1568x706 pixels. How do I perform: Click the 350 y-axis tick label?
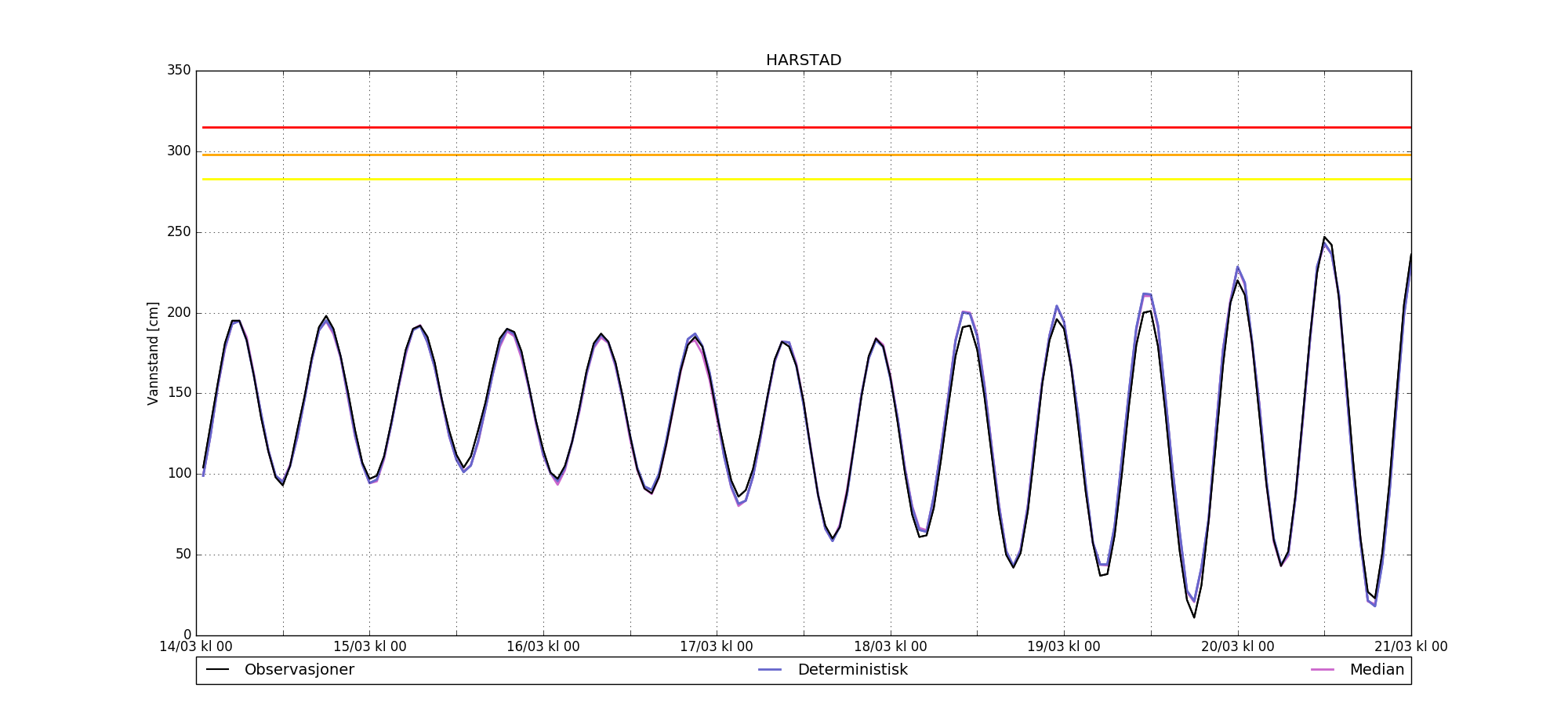tap(179, 71)
